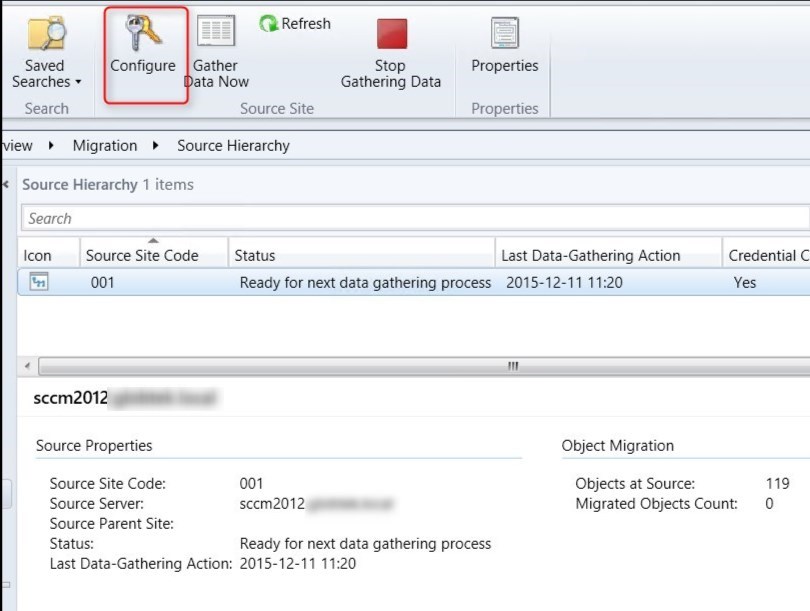Sort by Source Site Code column
Screen dimensions: 810x611
142,256
